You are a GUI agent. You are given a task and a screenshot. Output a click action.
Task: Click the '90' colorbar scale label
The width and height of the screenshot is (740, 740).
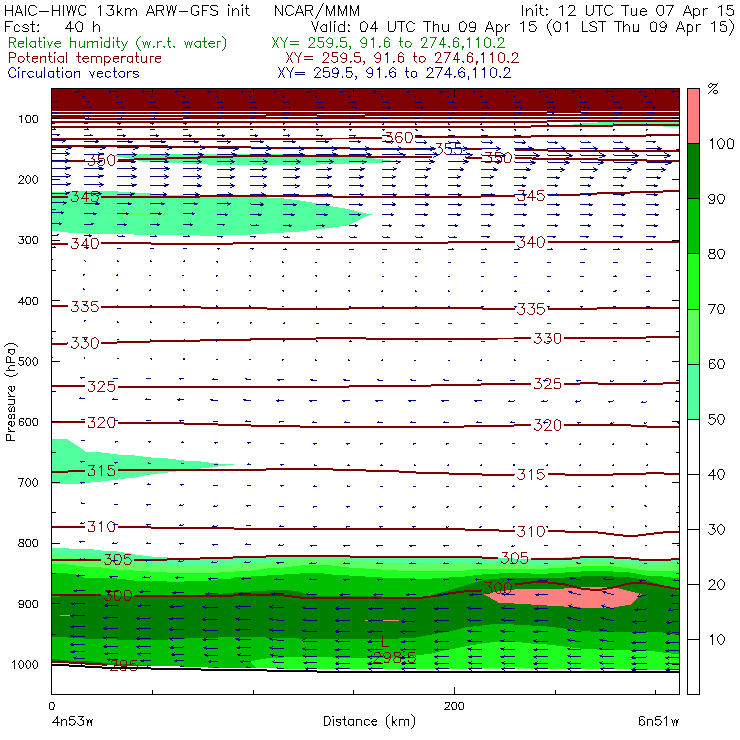tap(716, 199)
